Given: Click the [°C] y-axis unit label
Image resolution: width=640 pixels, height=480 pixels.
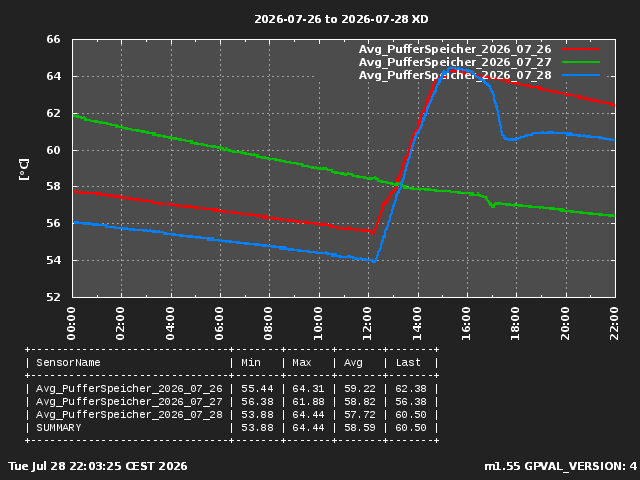Looking at the screenshot, I should pos(24,169).
